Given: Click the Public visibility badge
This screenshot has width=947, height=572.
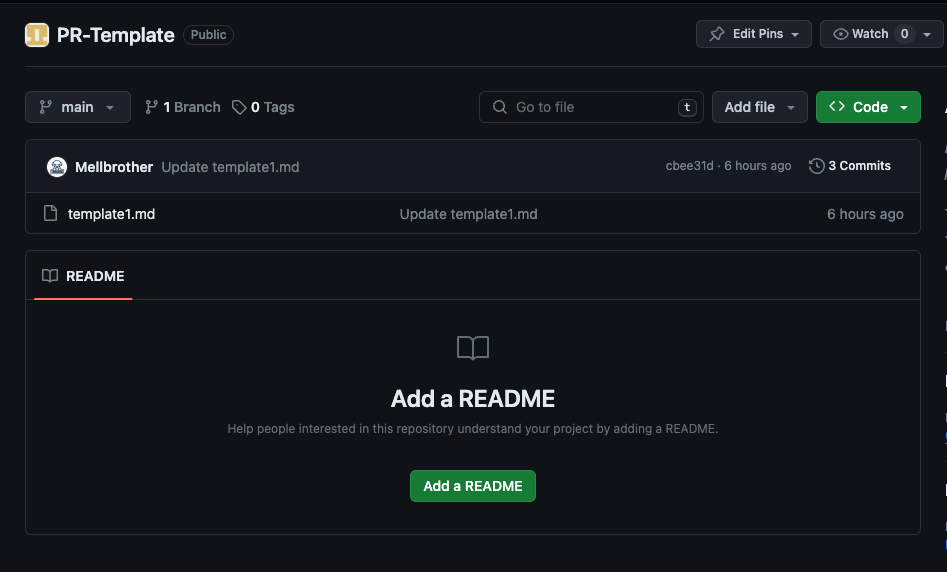Looking at the screenshot, I should 208,34.
